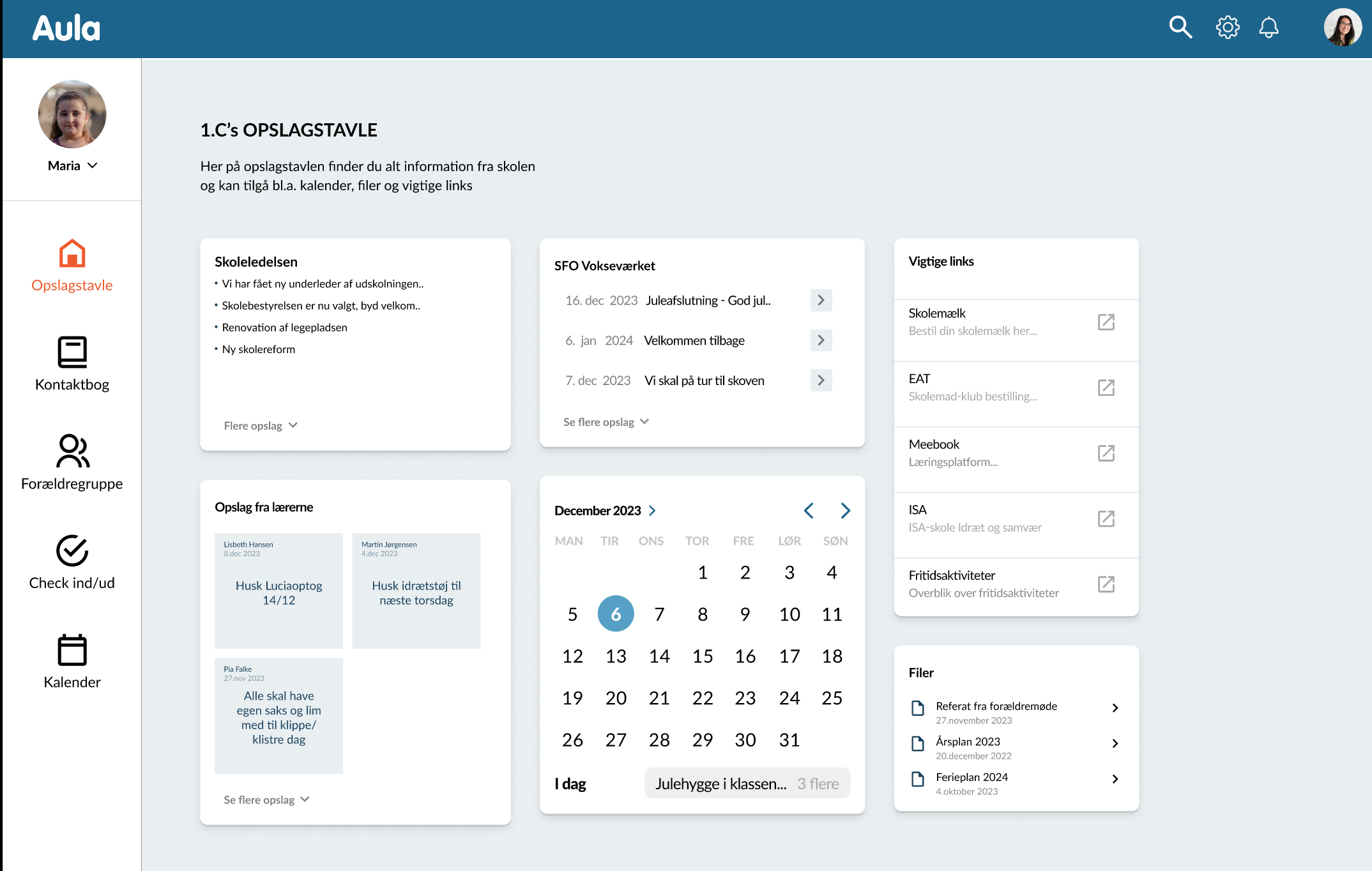
Task: Open Check ind/ud section
Action: (72, 562)
